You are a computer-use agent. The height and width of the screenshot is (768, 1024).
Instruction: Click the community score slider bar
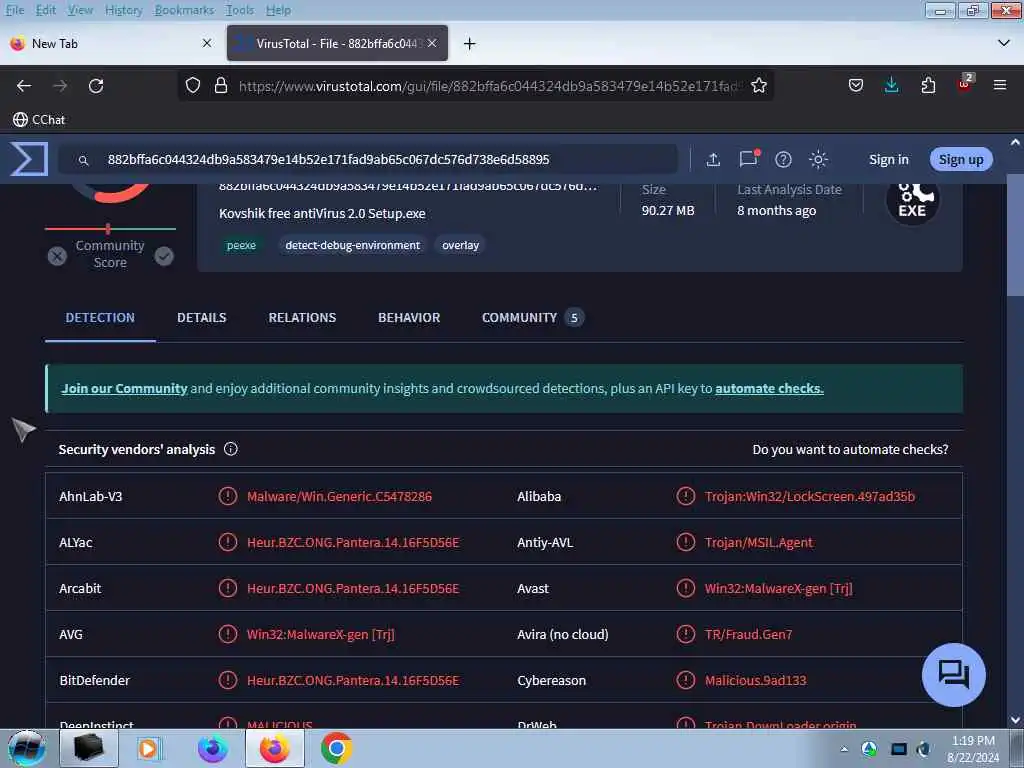pyautogui.click(x=110, y=229)
